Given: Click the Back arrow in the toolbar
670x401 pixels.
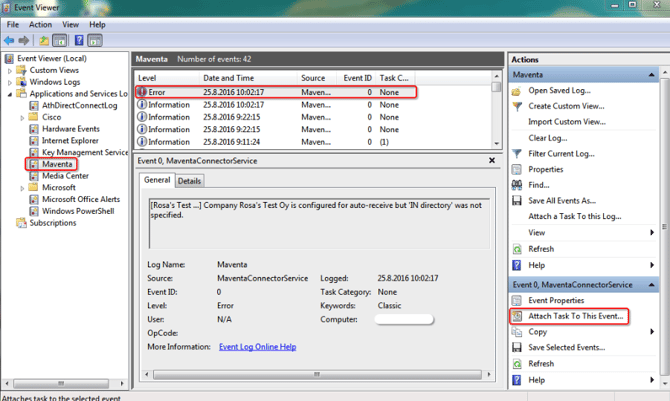Looking at the screenshot, I should pos(9,41).
